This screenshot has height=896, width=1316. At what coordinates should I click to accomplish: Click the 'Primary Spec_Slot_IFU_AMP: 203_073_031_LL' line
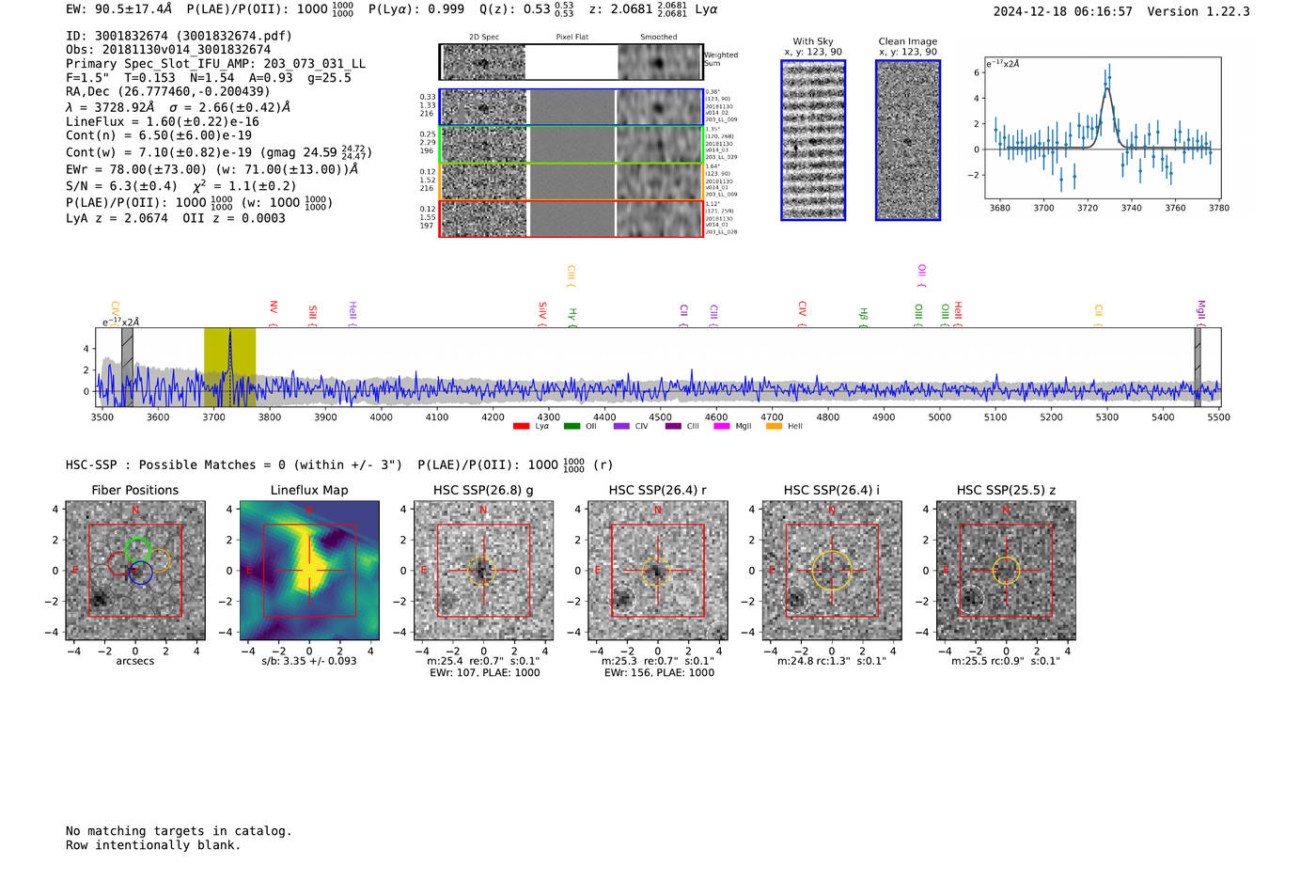(x=215, y=64)
